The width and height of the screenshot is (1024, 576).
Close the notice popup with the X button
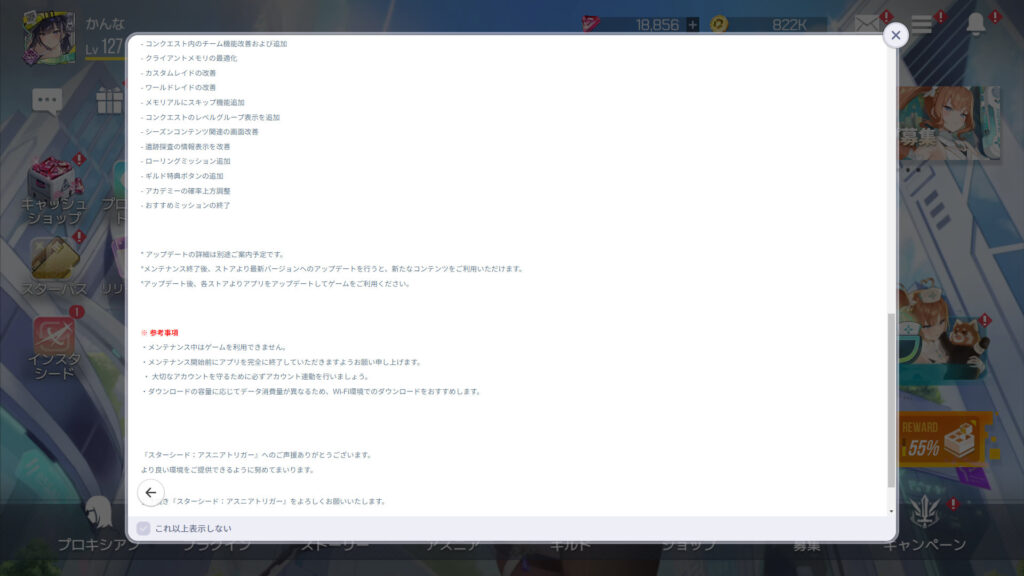[x=895, y=35]
